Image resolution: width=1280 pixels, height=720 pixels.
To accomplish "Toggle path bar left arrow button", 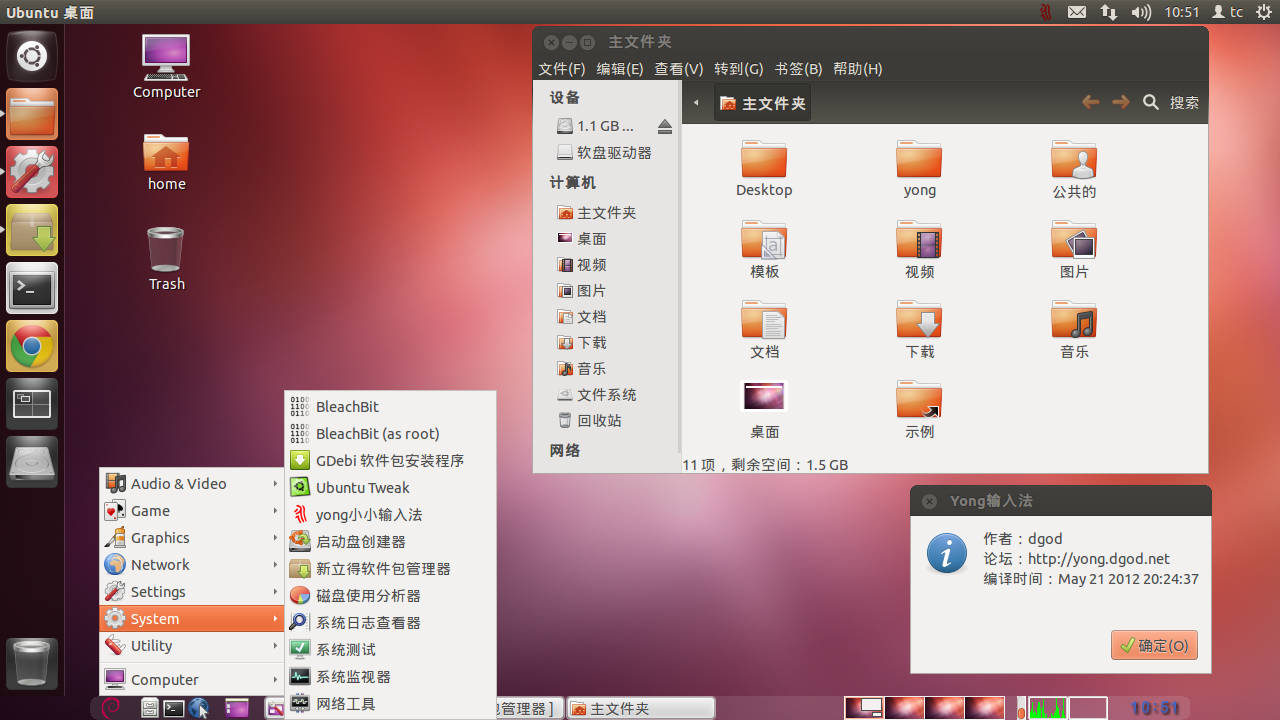I will (696, 103).
